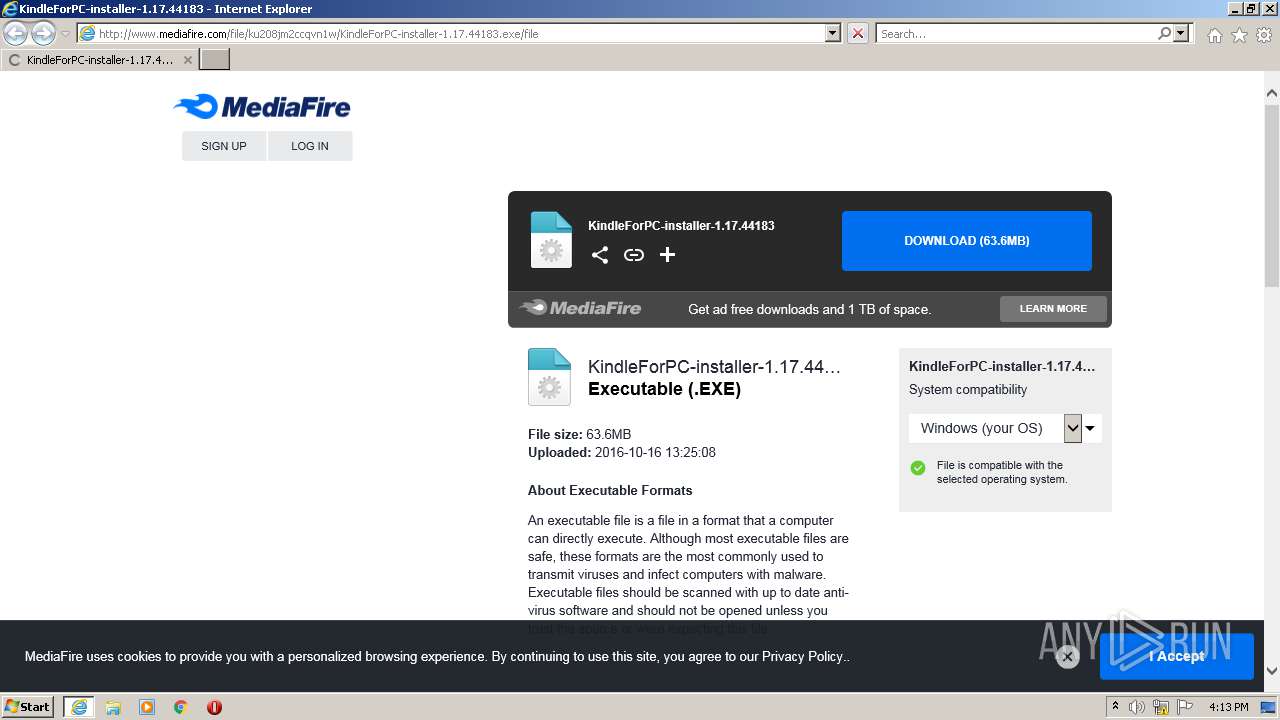Click the MediaFire logo at top
Viewport: 1280px width, 720px height.
coord(262,106)
